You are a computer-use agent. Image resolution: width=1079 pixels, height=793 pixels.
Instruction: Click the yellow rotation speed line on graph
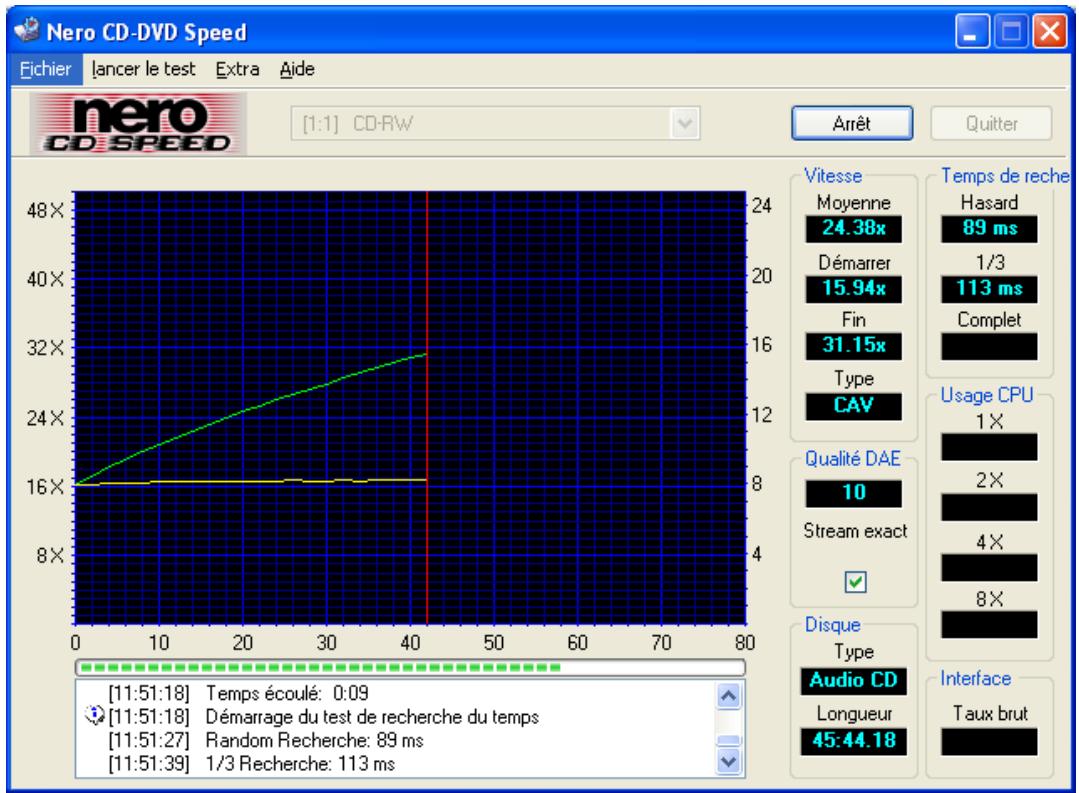point(251,482)
